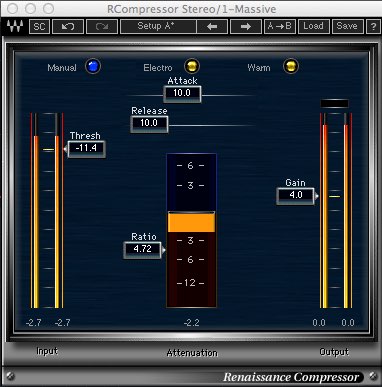The image size is (382, 387).
Task: Redo the last undone change
Action: click(x=102, y=26)
